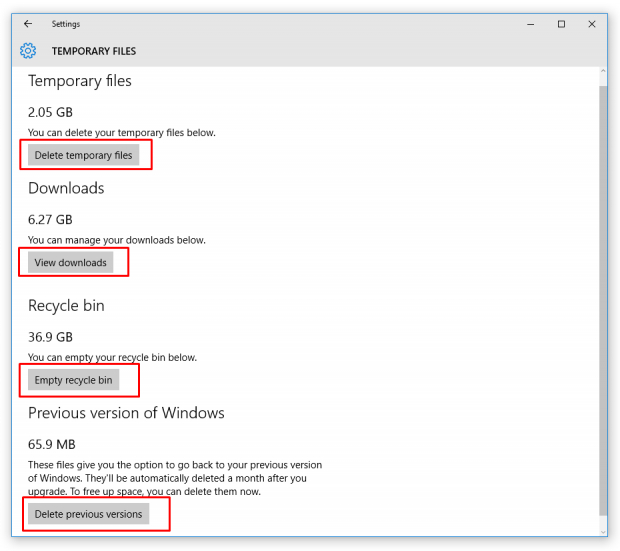Image resolution: width=620 pixels, height=551 pixels.
Task: Click the Empty recycle bin button
Action: click(x=73, y=380)
